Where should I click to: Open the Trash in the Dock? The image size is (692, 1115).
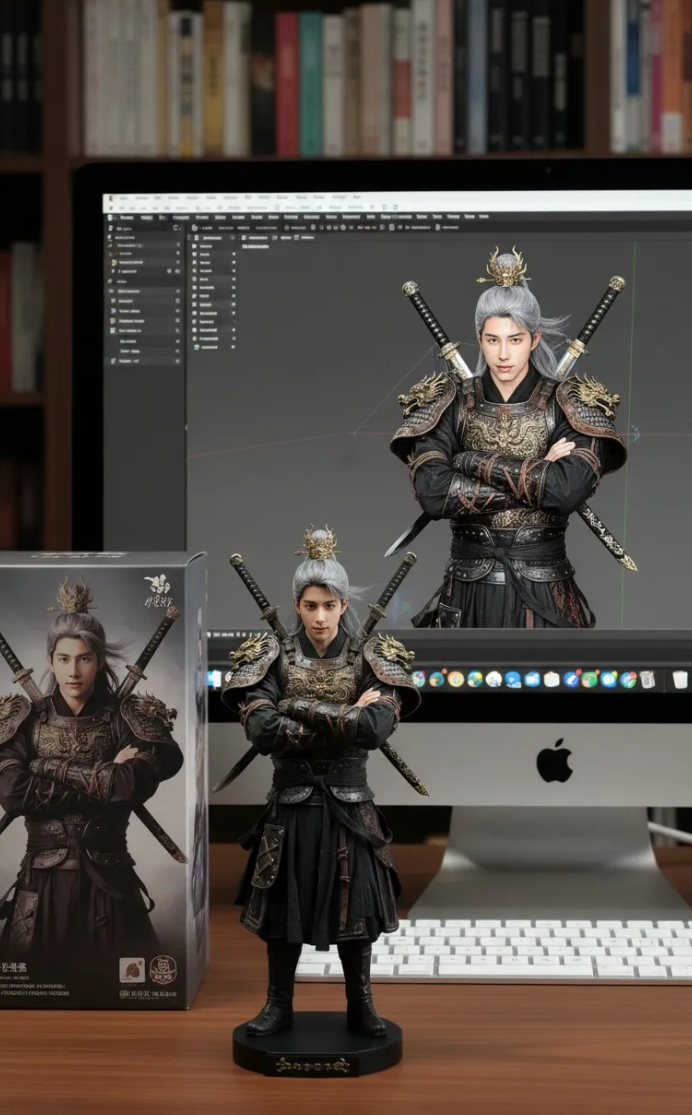pos(679,680)
